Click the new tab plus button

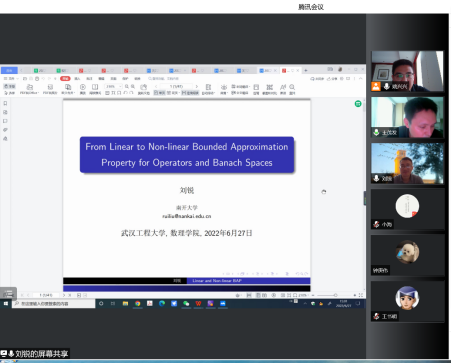tap(306, 70)
